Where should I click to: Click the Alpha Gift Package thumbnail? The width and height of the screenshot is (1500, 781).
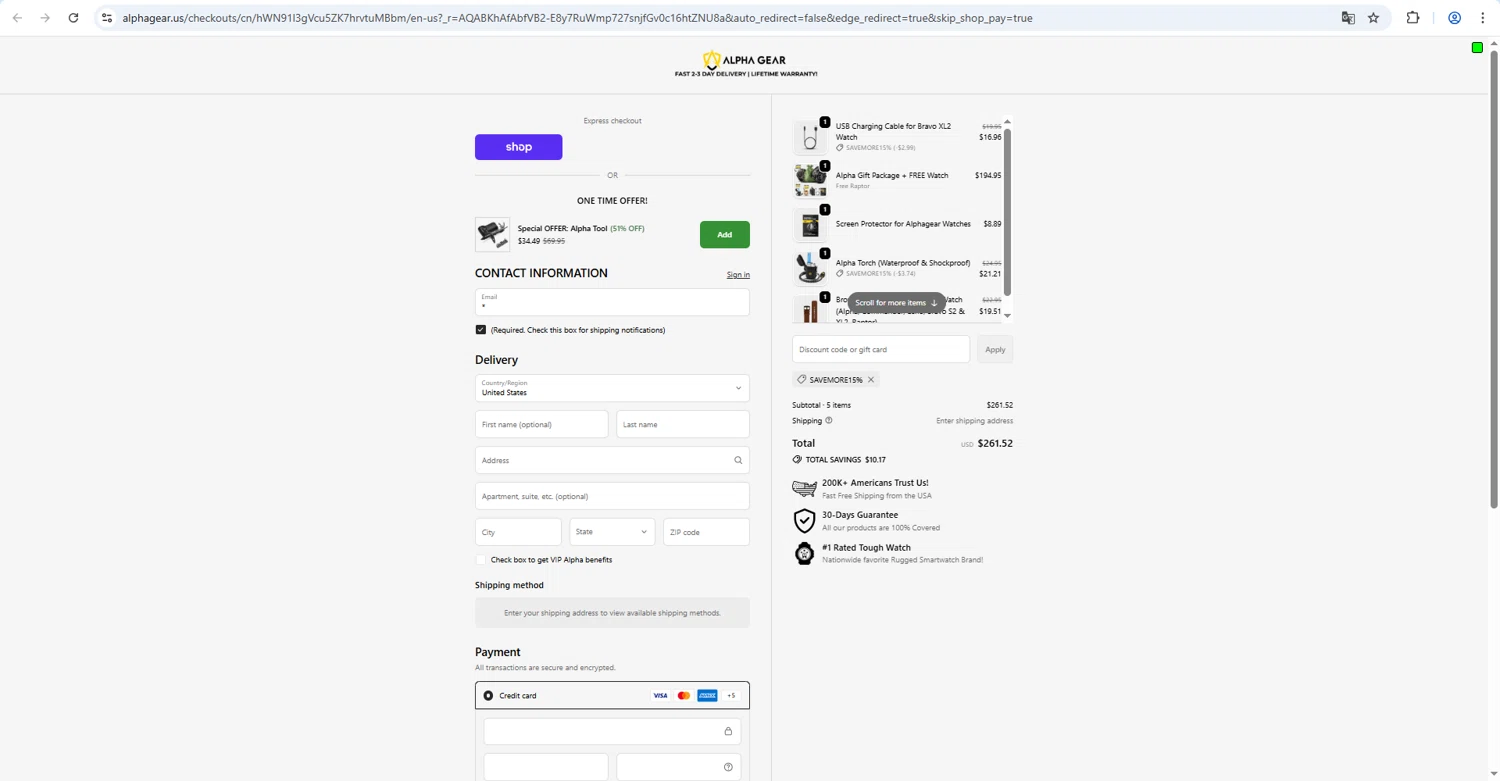(x=810, y=181)
